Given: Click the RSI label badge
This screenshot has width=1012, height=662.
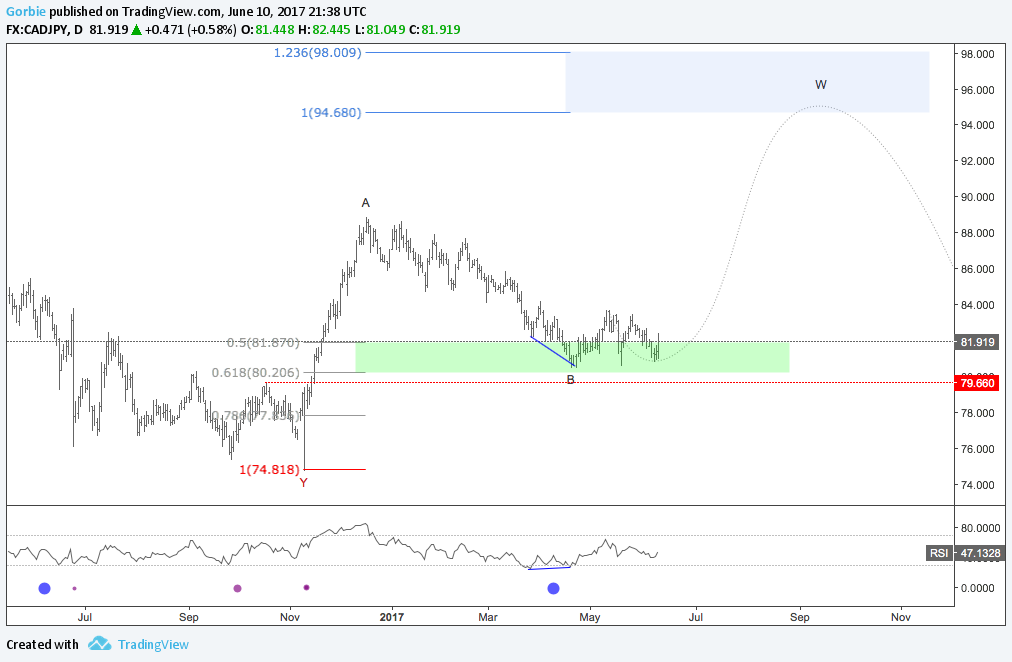Looking at the screenshot, I should pos(939,553).
